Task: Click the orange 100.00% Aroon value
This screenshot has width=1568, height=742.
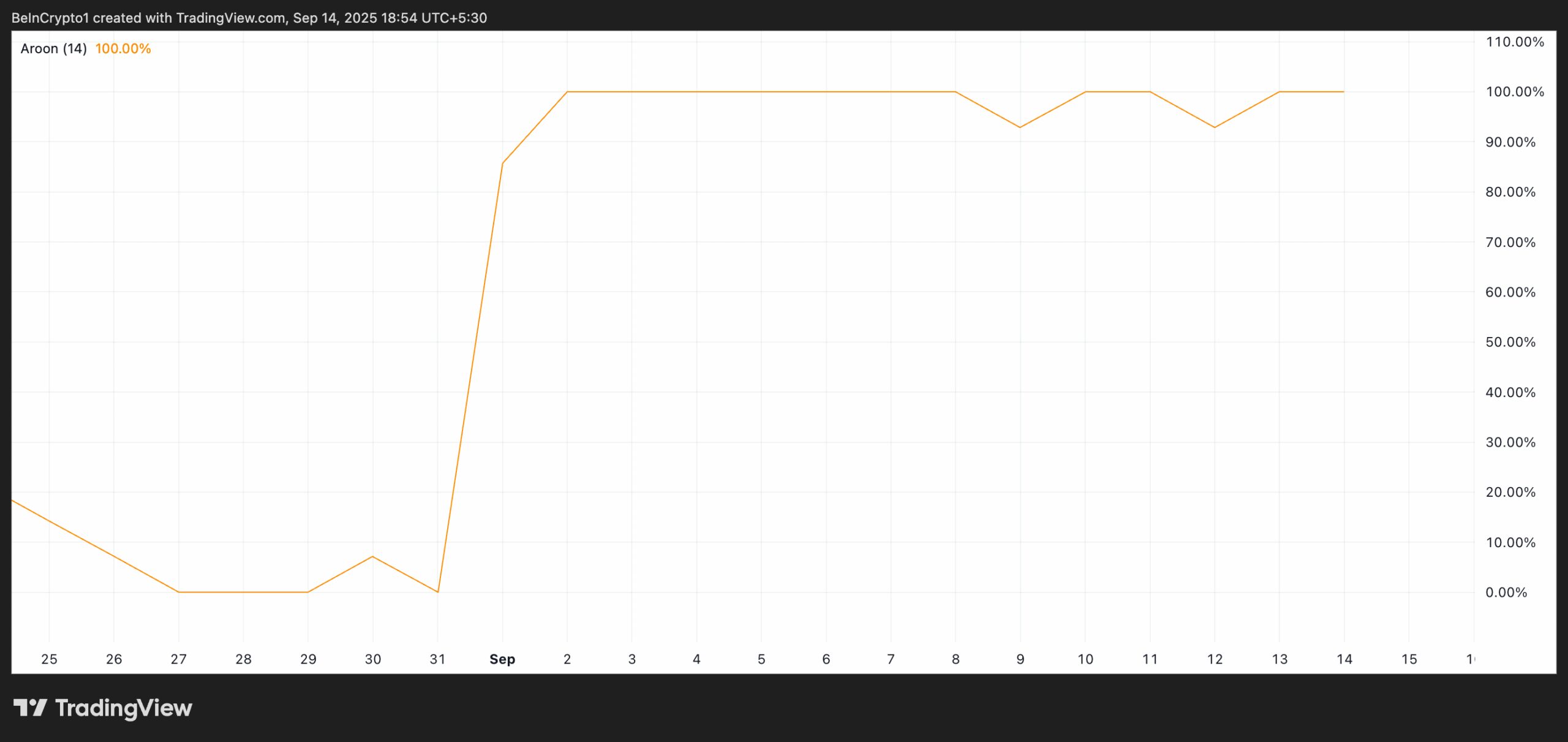Action: 123,48
